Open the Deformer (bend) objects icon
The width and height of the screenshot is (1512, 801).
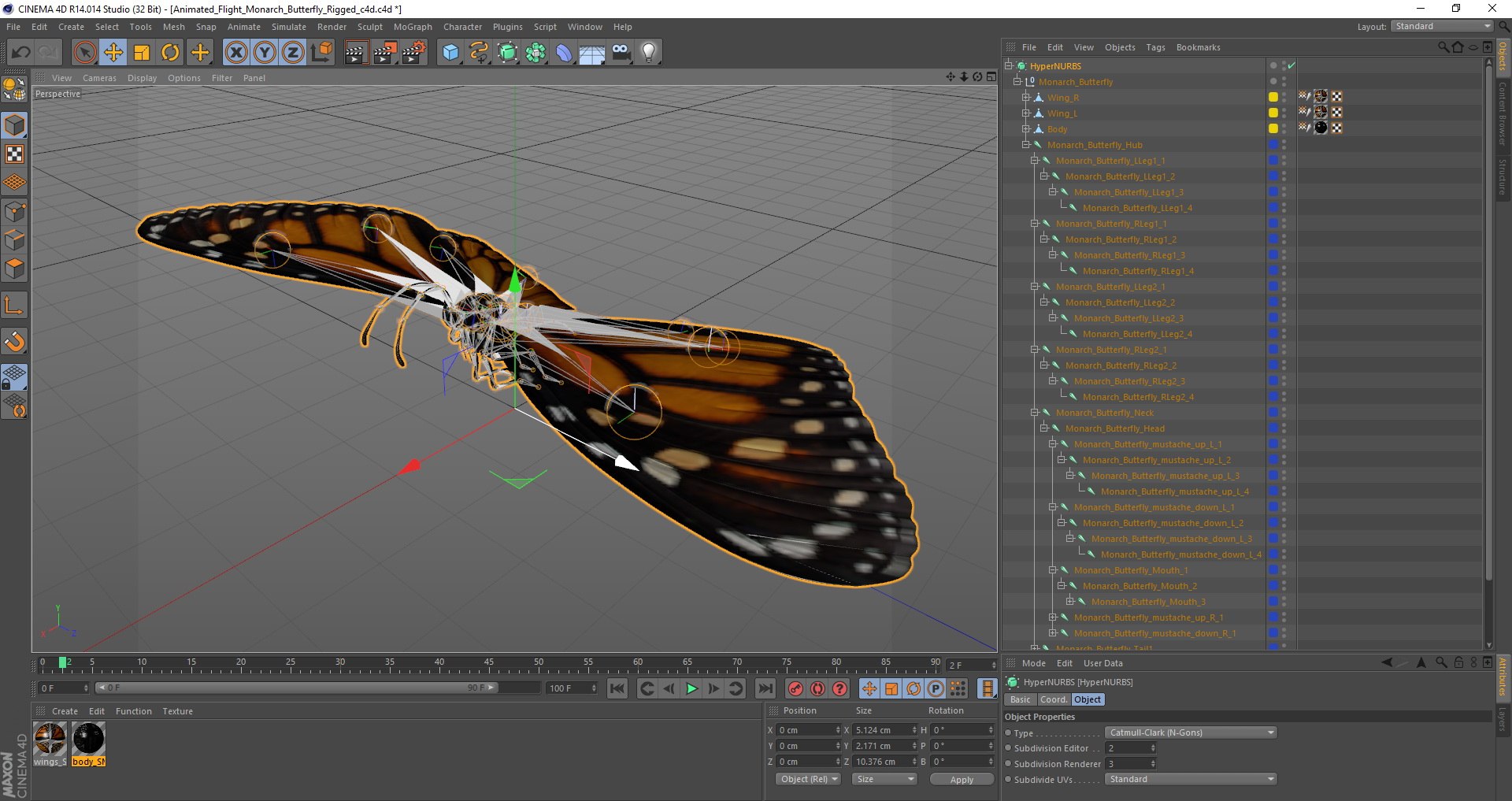565,53
